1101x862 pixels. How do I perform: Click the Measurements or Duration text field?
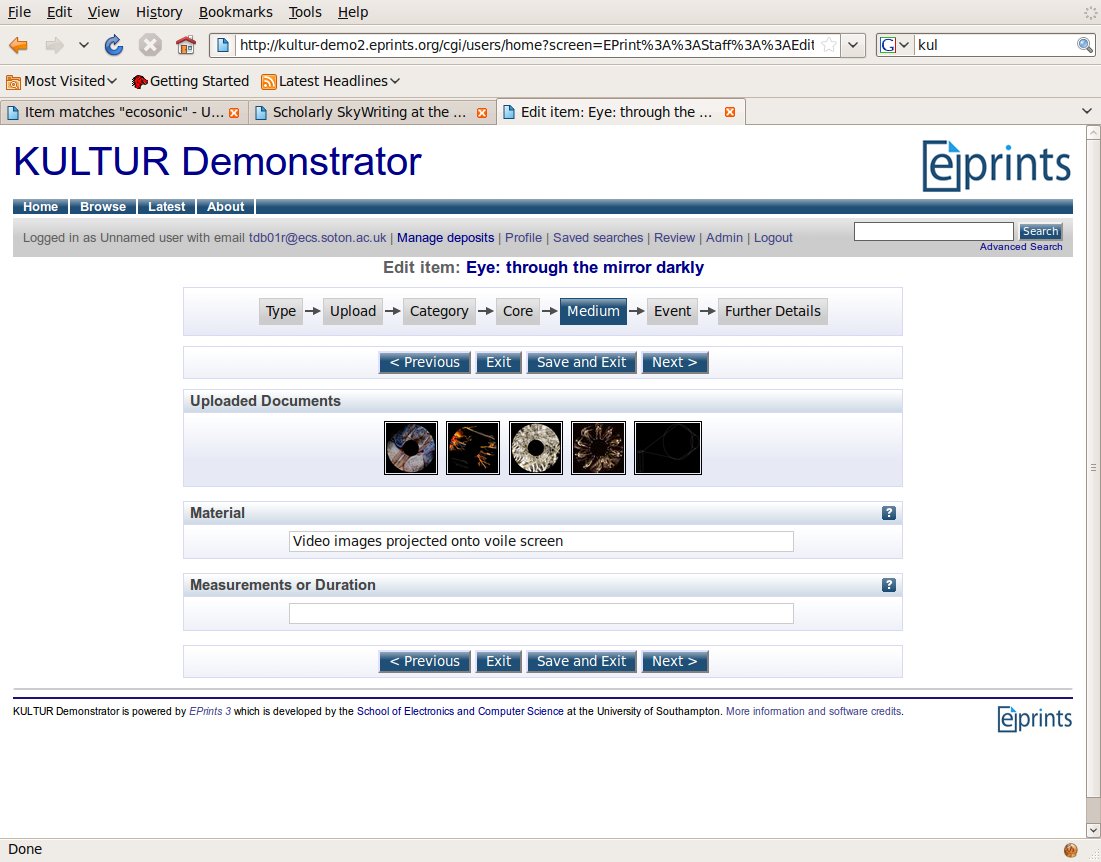point(541,613)
